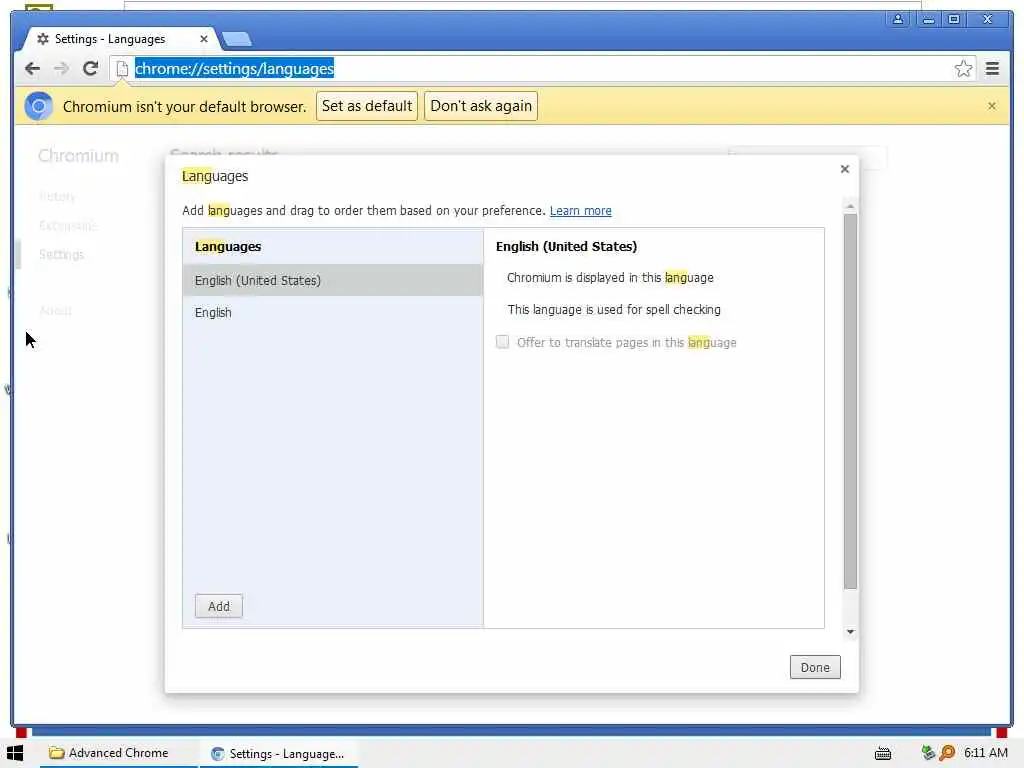Open History in the faded sidebar

point(57,197)
